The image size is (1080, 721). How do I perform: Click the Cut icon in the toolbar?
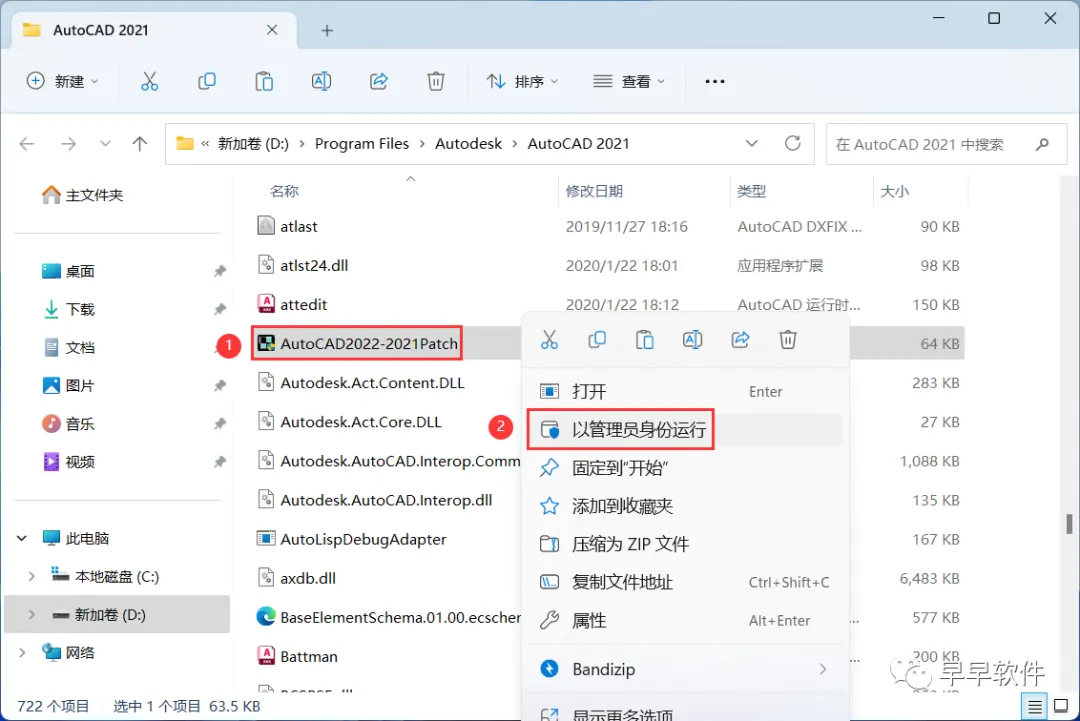(x=149, y=81)
